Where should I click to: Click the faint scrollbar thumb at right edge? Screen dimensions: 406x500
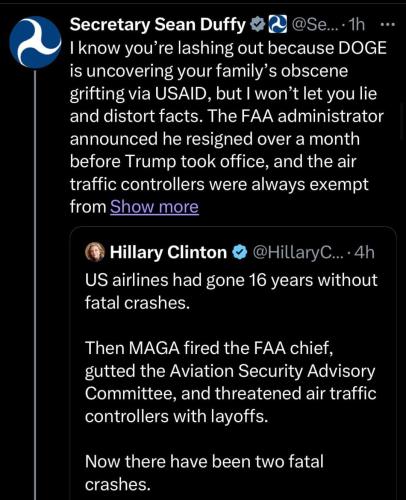coord(403,122)
